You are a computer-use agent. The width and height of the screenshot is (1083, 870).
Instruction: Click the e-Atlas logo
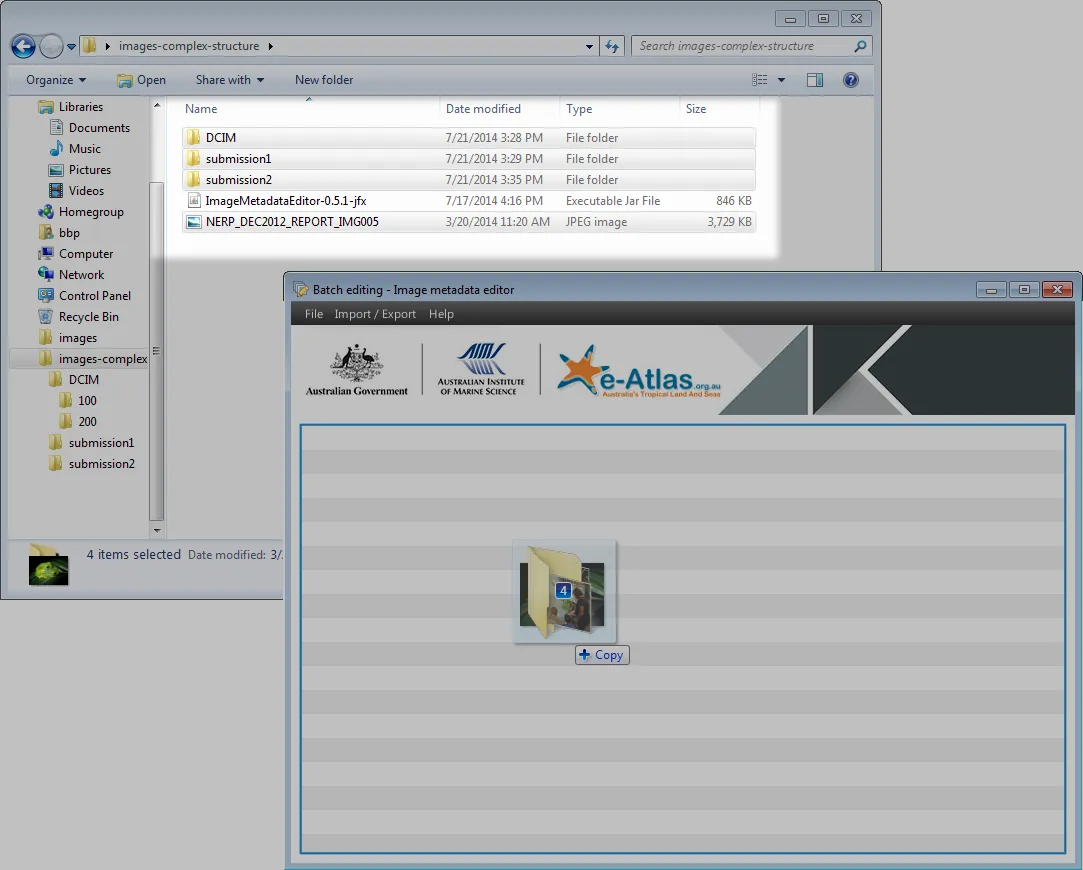639,371
